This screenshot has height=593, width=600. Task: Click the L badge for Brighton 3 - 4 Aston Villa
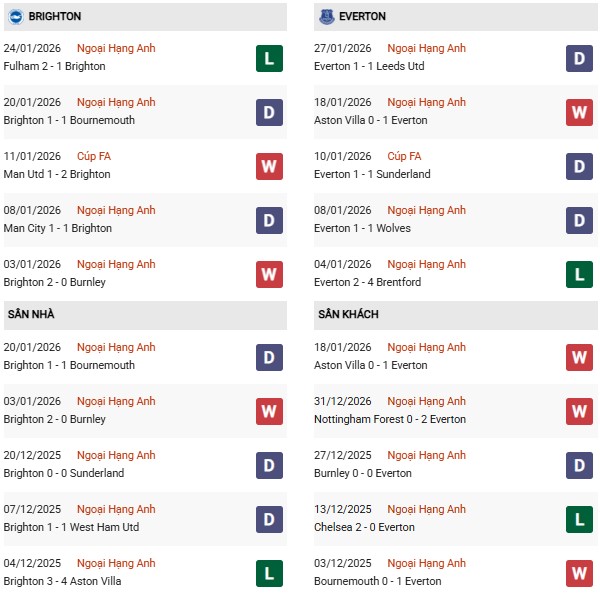tap(269, 573)
